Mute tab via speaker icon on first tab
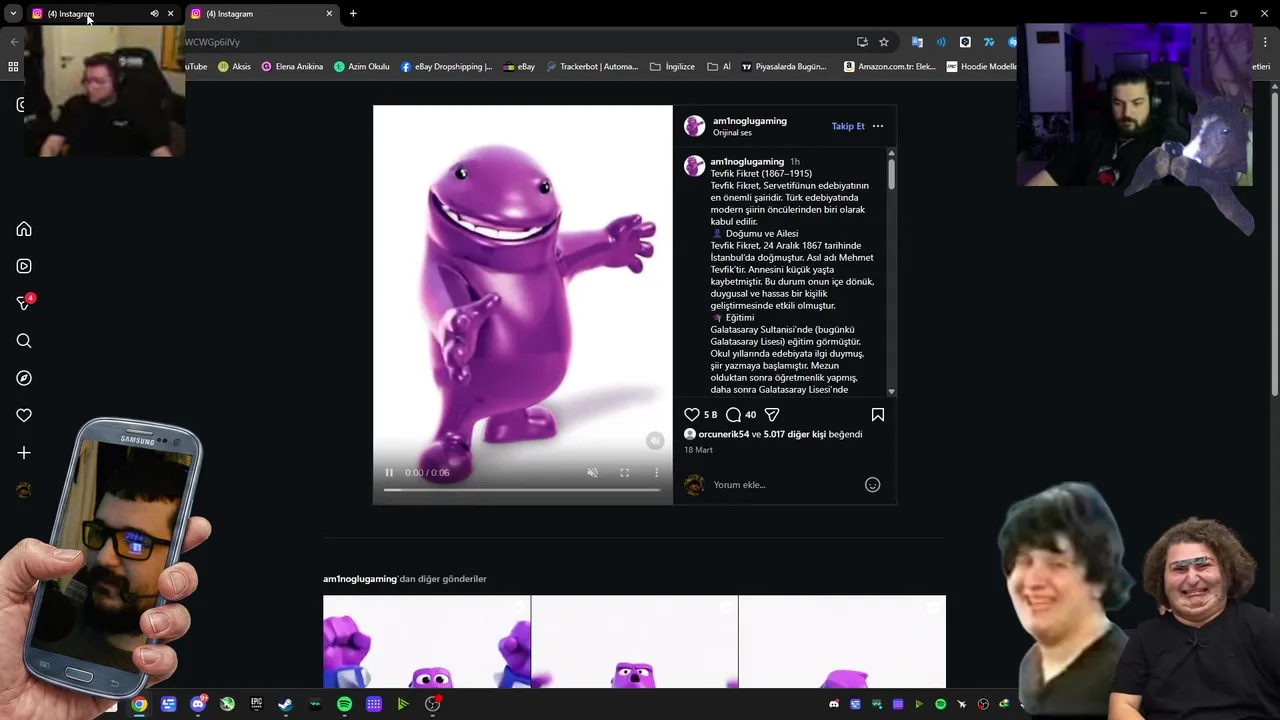Image resolution: width=1280 pixels, height=720 pixels. (154, 14)
